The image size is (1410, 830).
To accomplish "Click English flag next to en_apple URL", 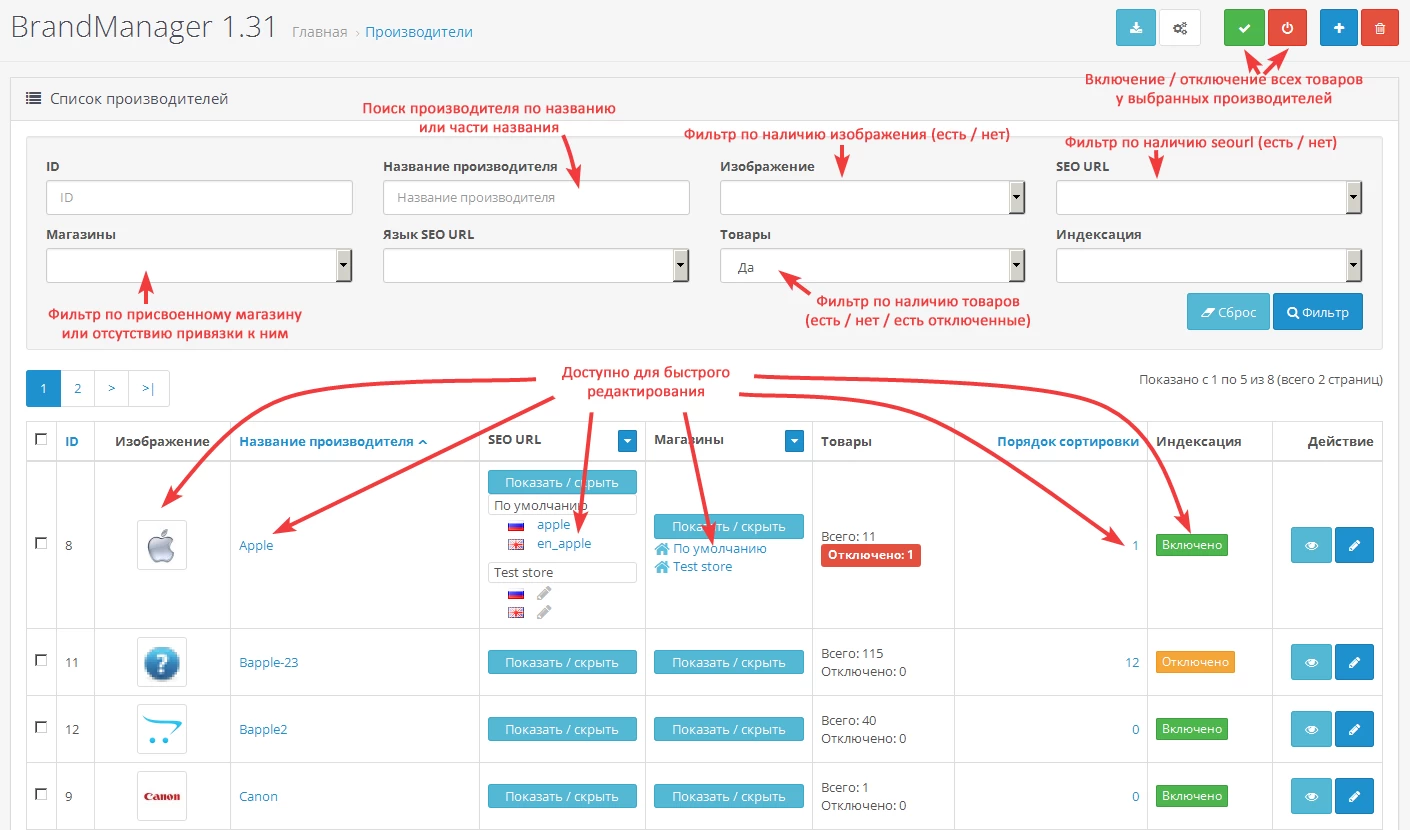I will (516, 544).
